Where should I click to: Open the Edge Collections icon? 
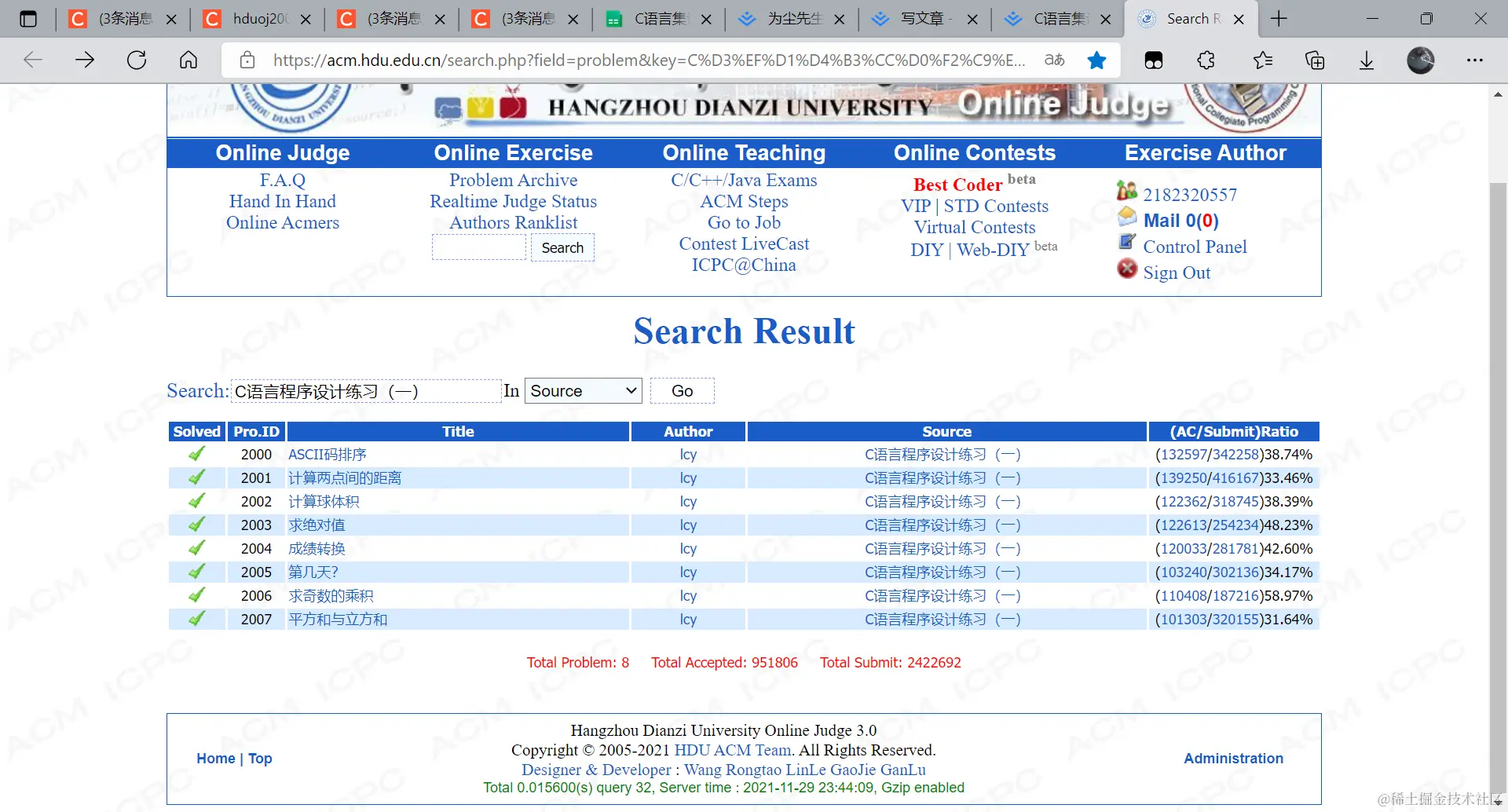pos(1315,60)
